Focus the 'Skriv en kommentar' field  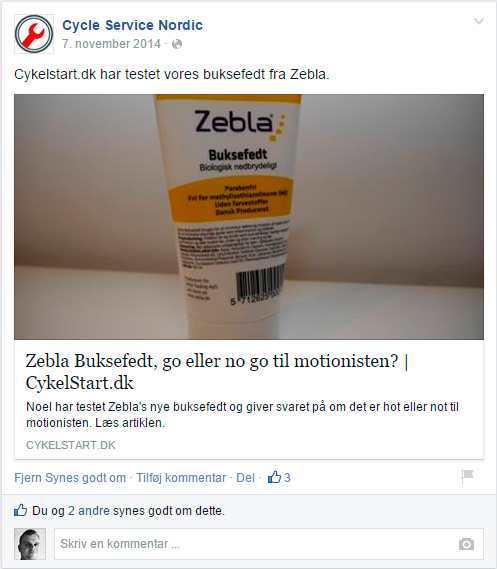click(269, 544)
